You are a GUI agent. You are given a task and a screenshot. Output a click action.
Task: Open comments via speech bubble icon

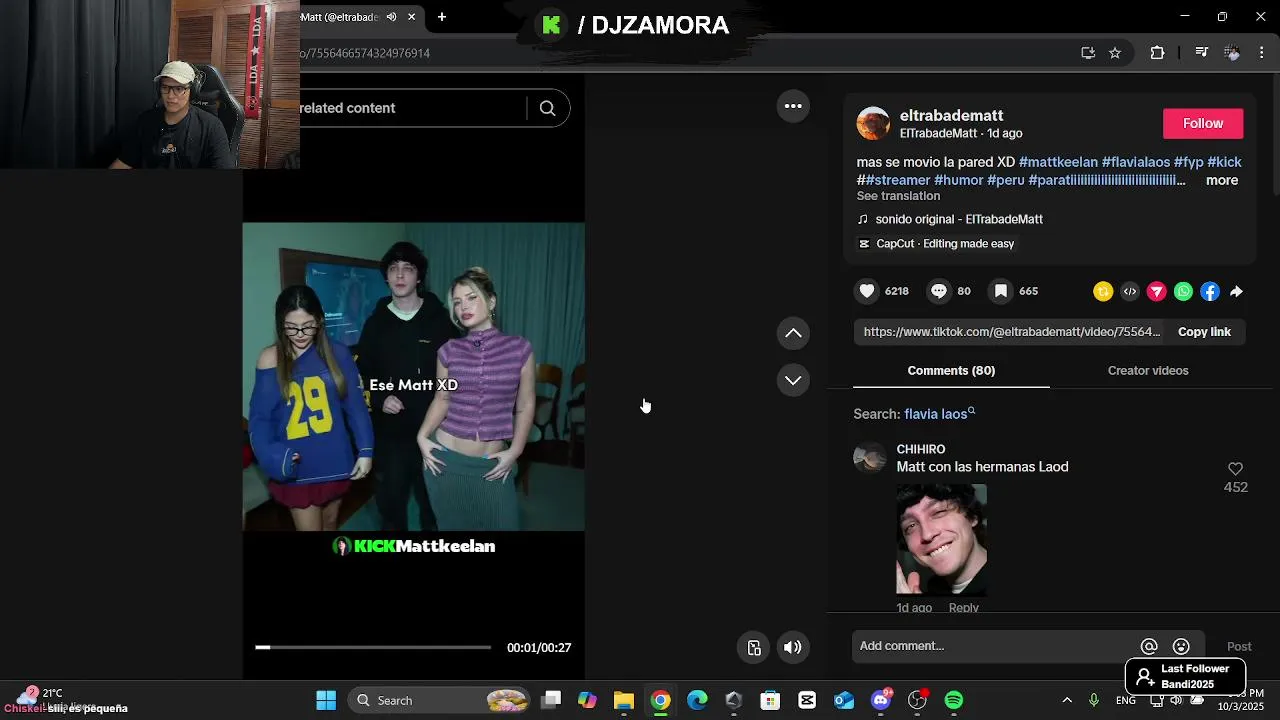[938, 291]
